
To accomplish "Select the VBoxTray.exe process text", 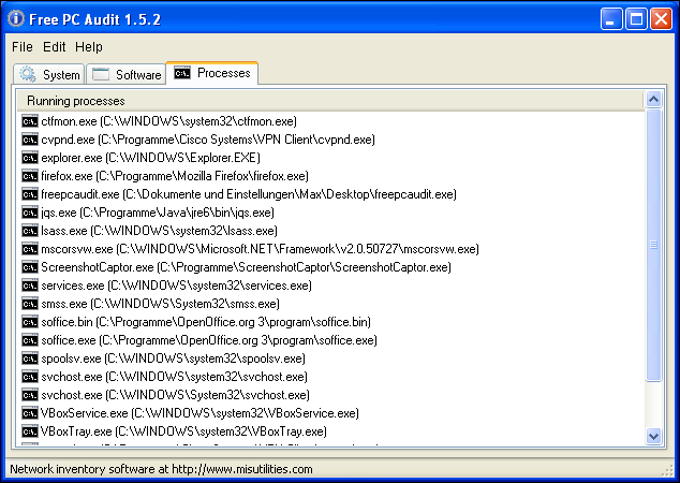I will (184, 431).
